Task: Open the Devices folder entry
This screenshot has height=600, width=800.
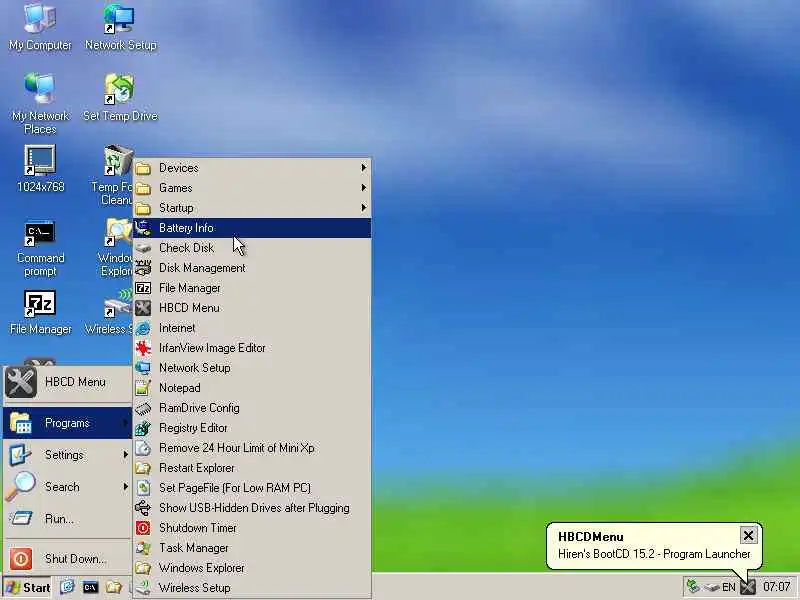Action: coord(252,168)
